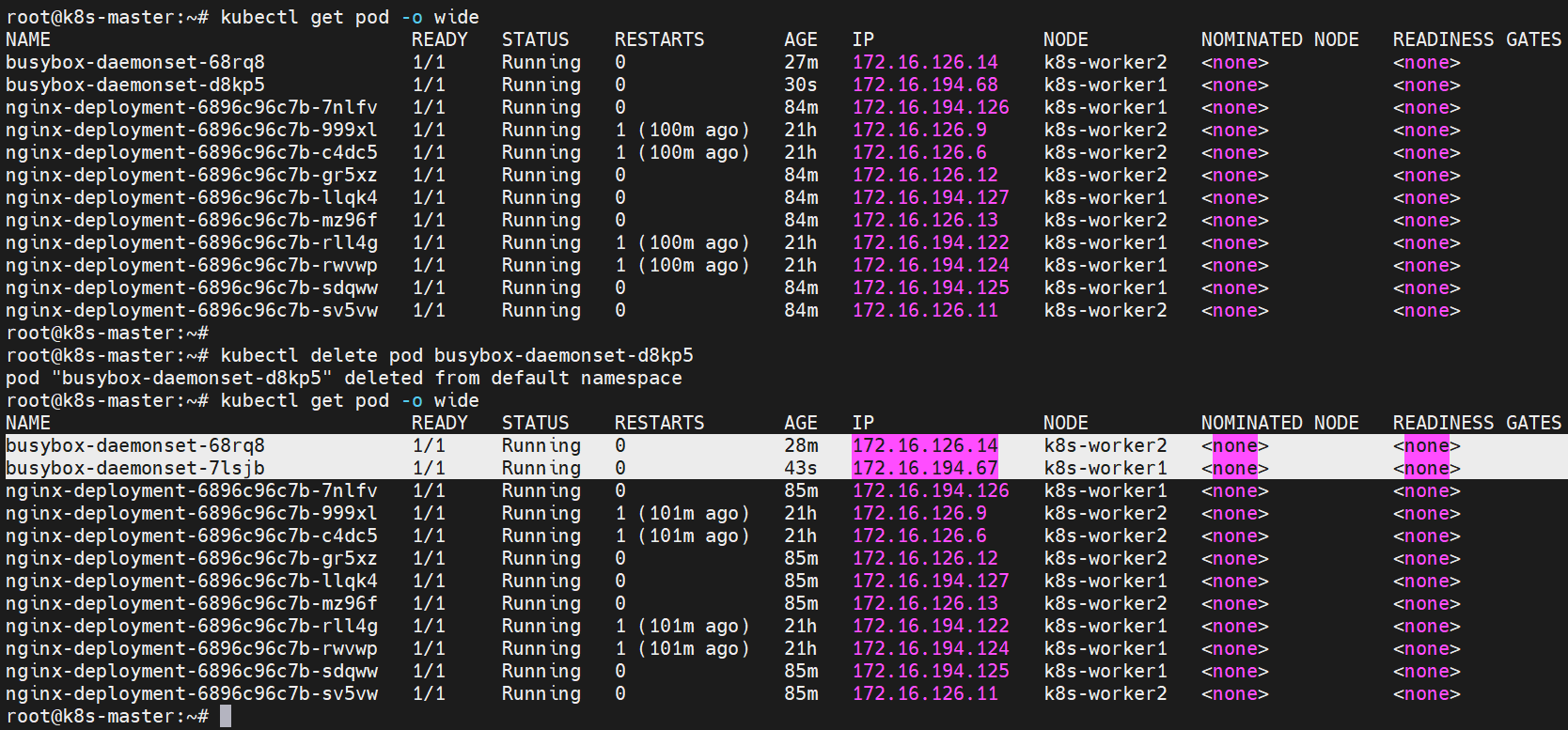Click the 30s age value

801,85
